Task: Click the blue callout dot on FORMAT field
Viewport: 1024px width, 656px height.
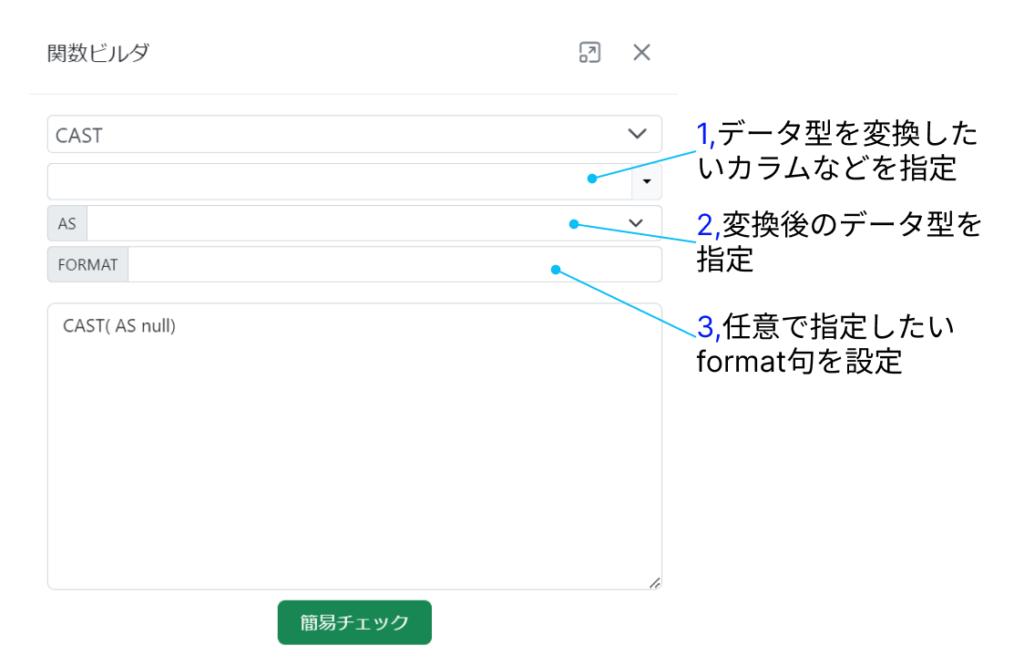Action: 556,269
